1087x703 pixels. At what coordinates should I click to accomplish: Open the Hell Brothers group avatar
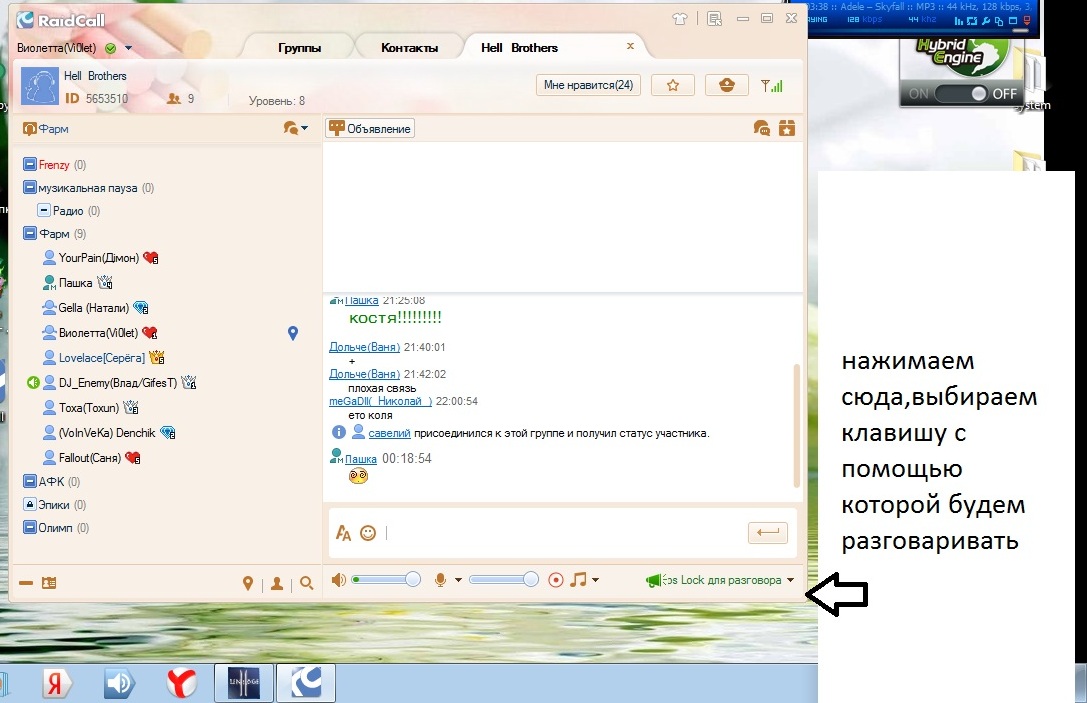pyautogui.click(x=40, y=86)
